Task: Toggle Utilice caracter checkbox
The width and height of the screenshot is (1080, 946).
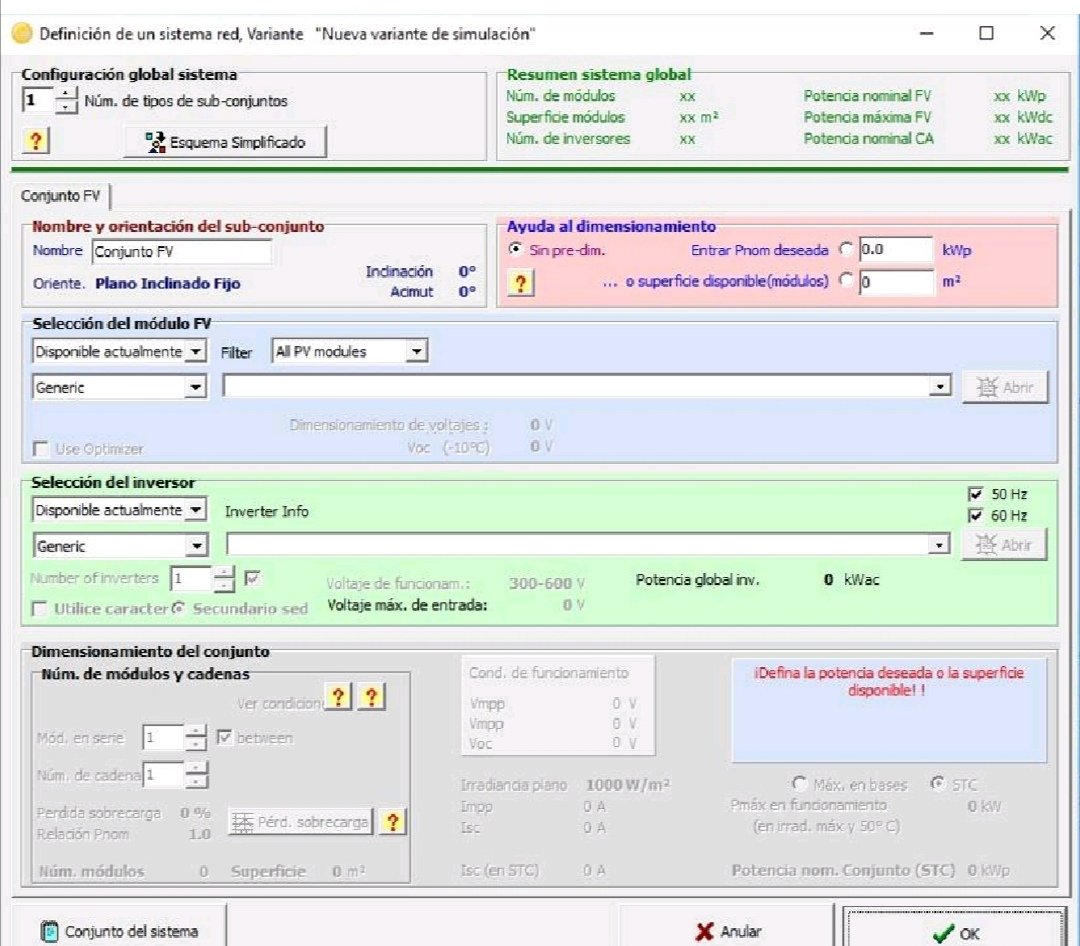Action: (x=40, y=609)
